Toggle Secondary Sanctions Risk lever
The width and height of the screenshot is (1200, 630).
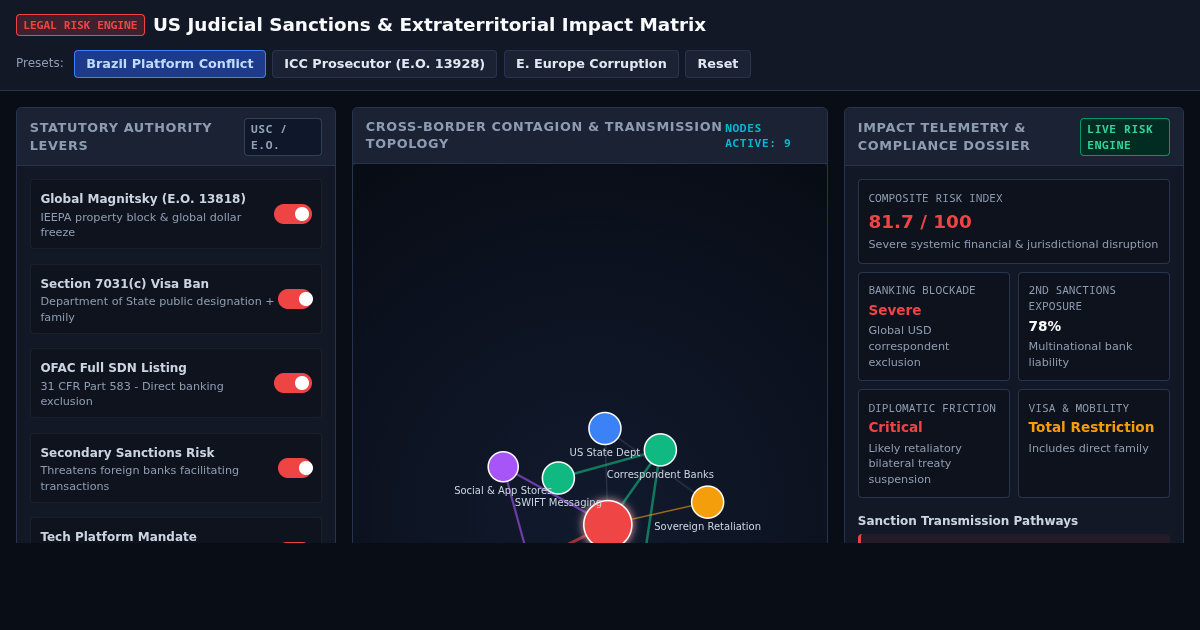(x=296, y=468)
